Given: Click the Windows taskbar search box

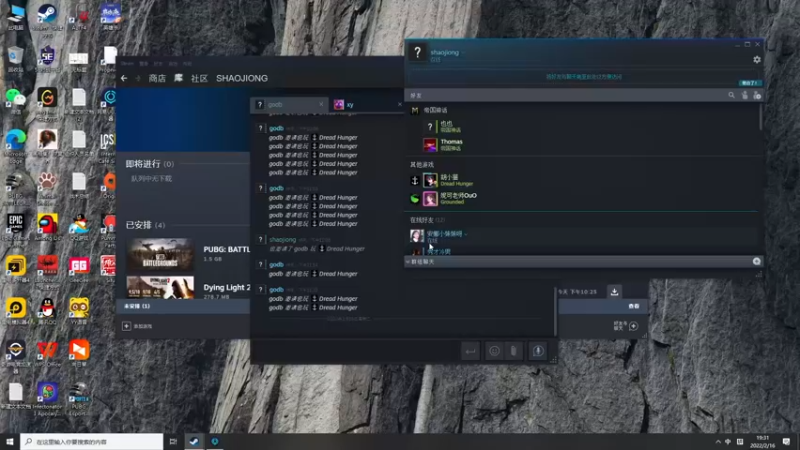Looking at the screenshot, I should click(x=92, y=441).
